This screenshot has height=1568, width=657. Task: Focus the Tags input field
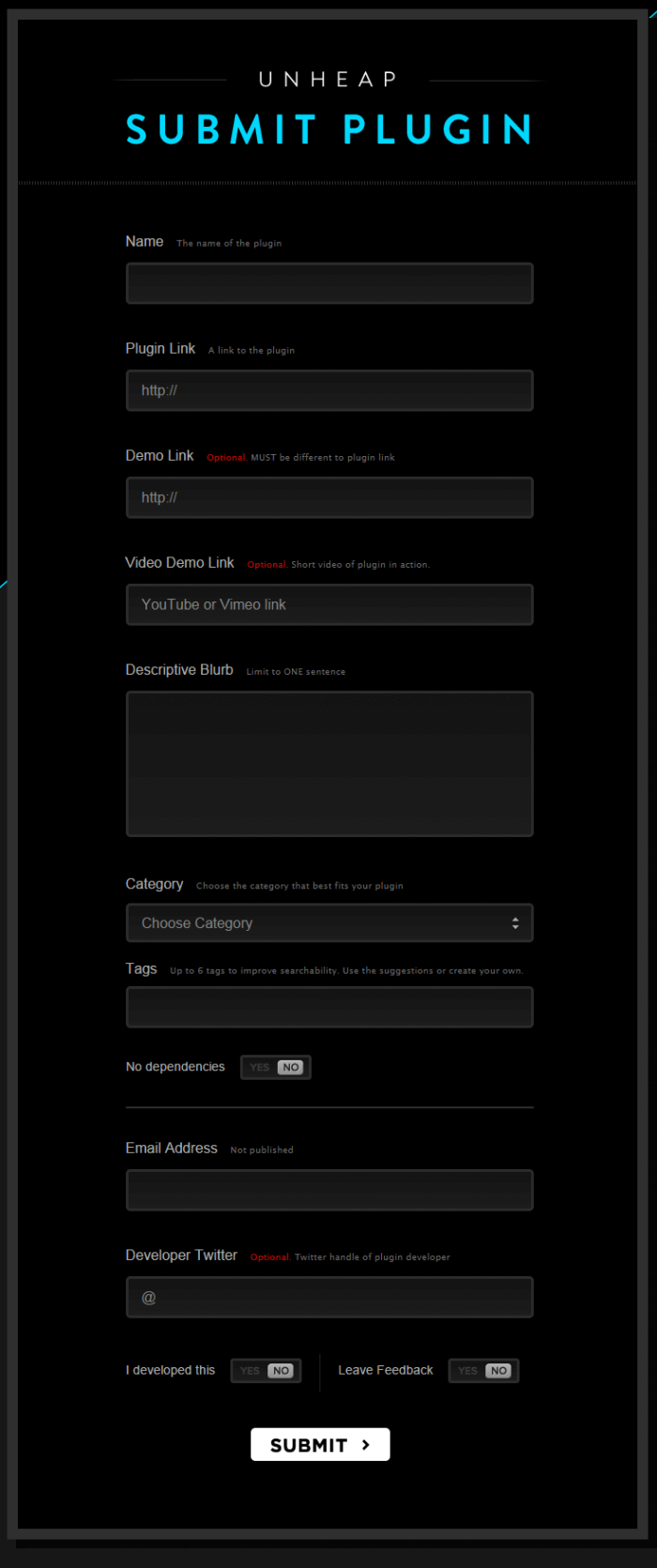[x=329, y=1008]
